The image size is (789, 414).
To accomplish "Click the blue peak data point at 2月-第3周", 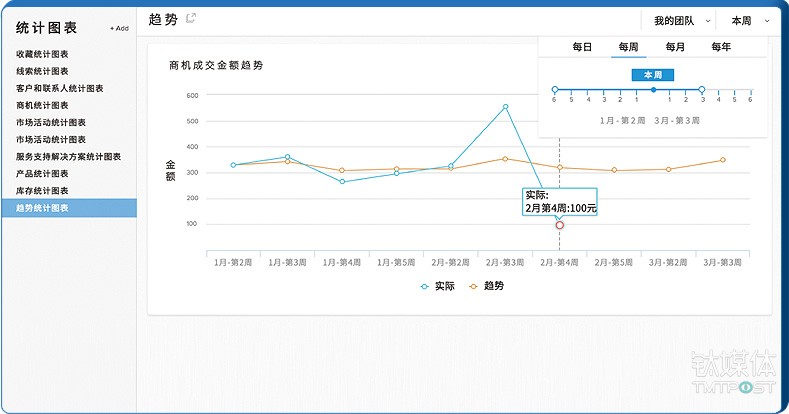I will [x=505, y=106].
